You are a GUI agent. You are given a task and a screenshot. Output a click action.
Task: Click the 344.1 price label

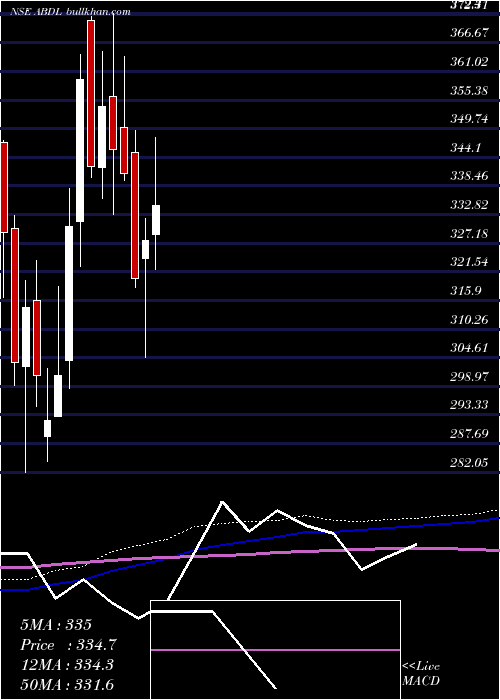[x=466, y=147]
